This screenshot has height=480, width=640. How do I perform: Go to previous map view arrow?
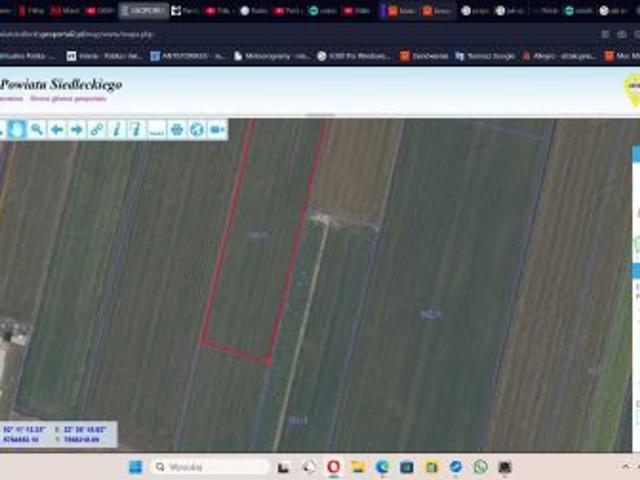pyautogui.click(x=57, y=130)
